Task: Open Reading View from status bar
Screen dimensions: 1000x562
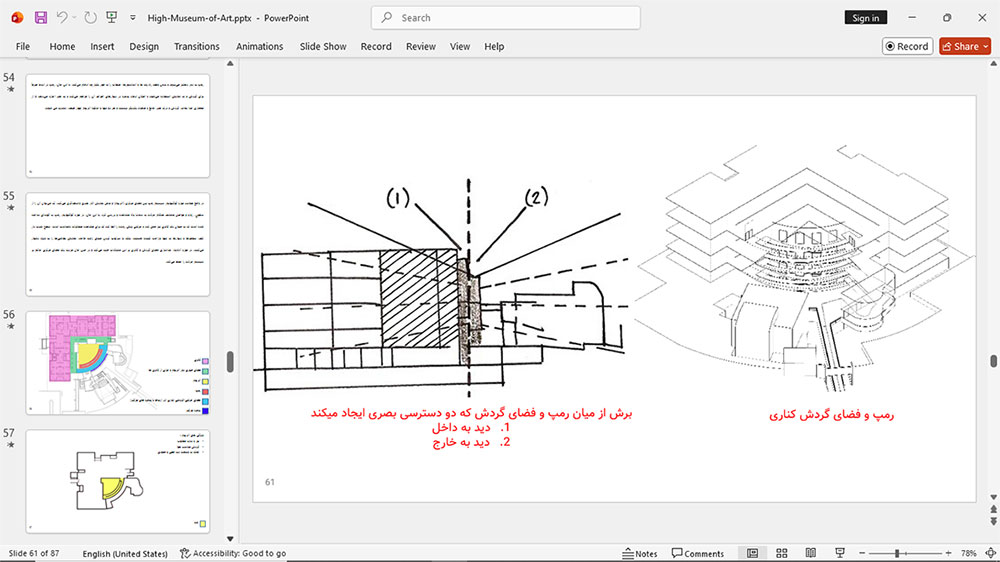Action: pos(811,553)
